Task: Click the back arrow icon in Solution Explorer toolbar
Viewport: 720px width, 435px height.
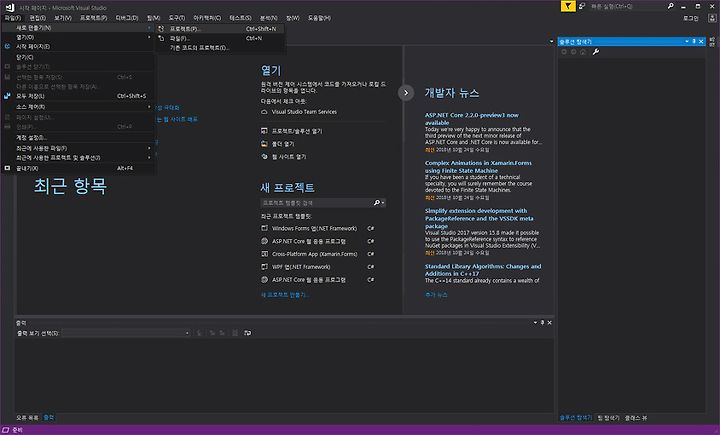Action: point(564,52)
